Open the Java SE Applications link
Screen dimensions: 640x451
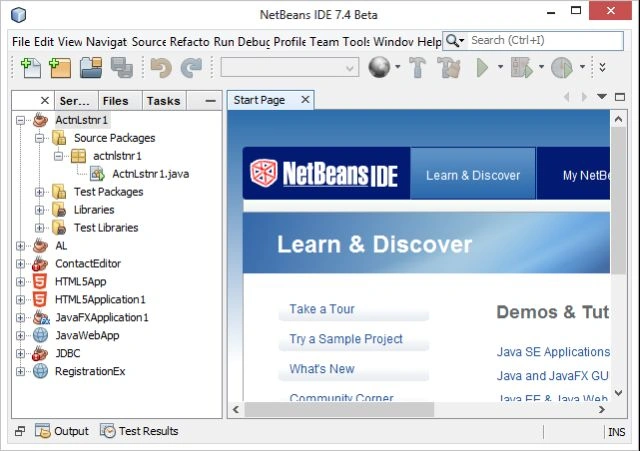pyautogui.click(x=553, y=352)
